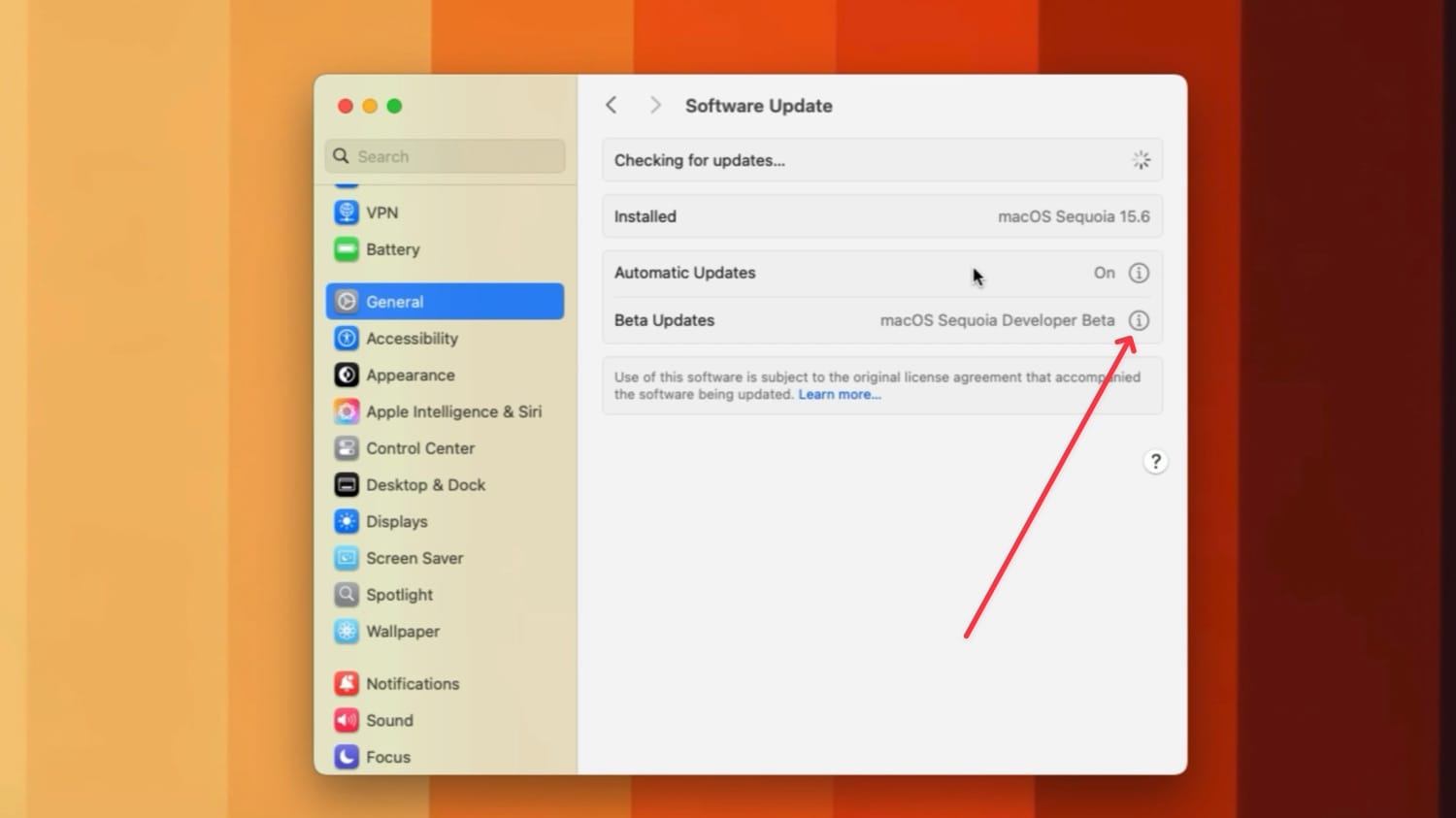Open Accessibility settings label
The width and height of the screenshot is (1456, 818).
click(413, 339)
